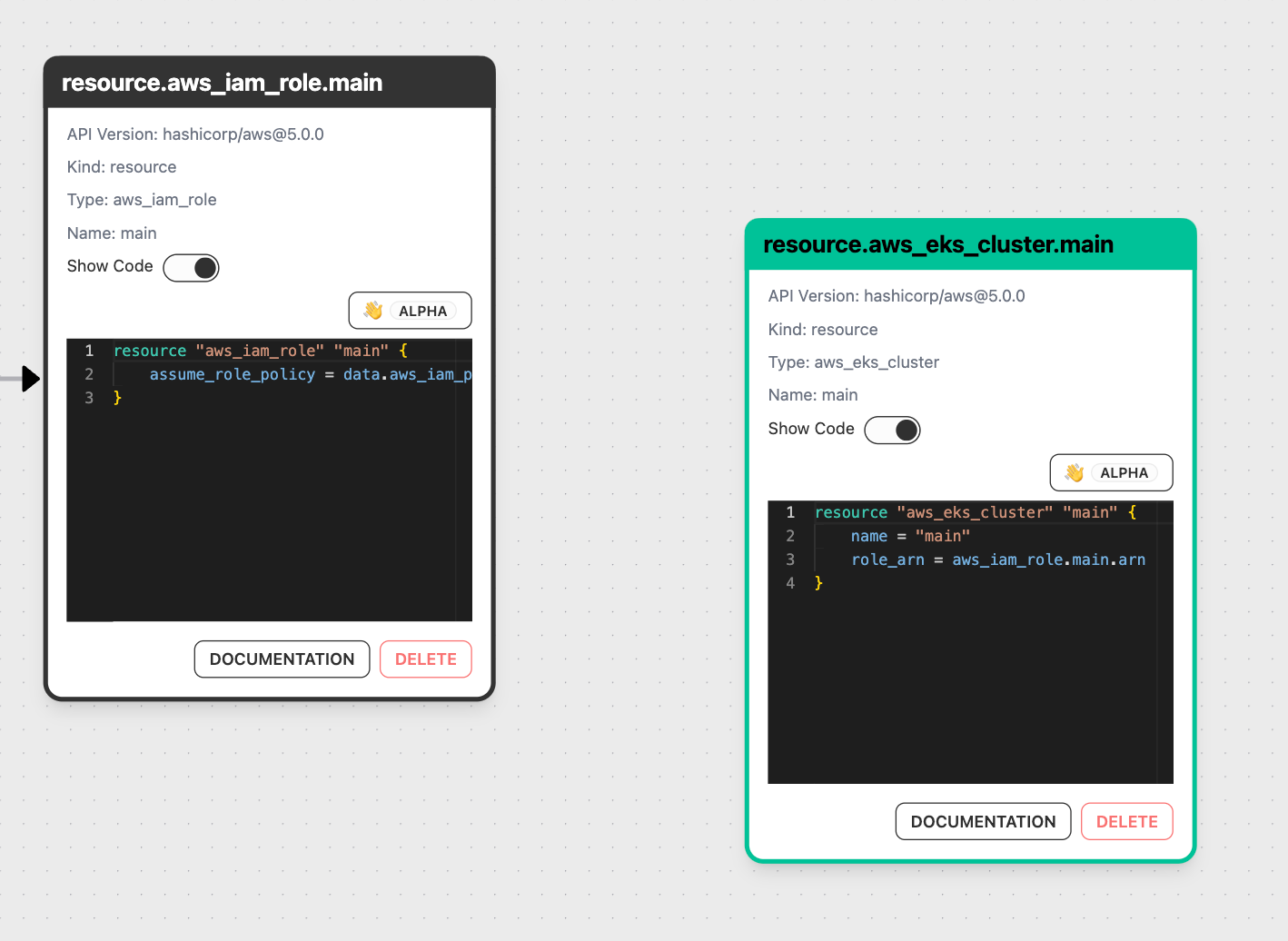1288x941 pixels.
Task: Click the waving hand icon in aws_iam_role node
Action: [373, 311]
